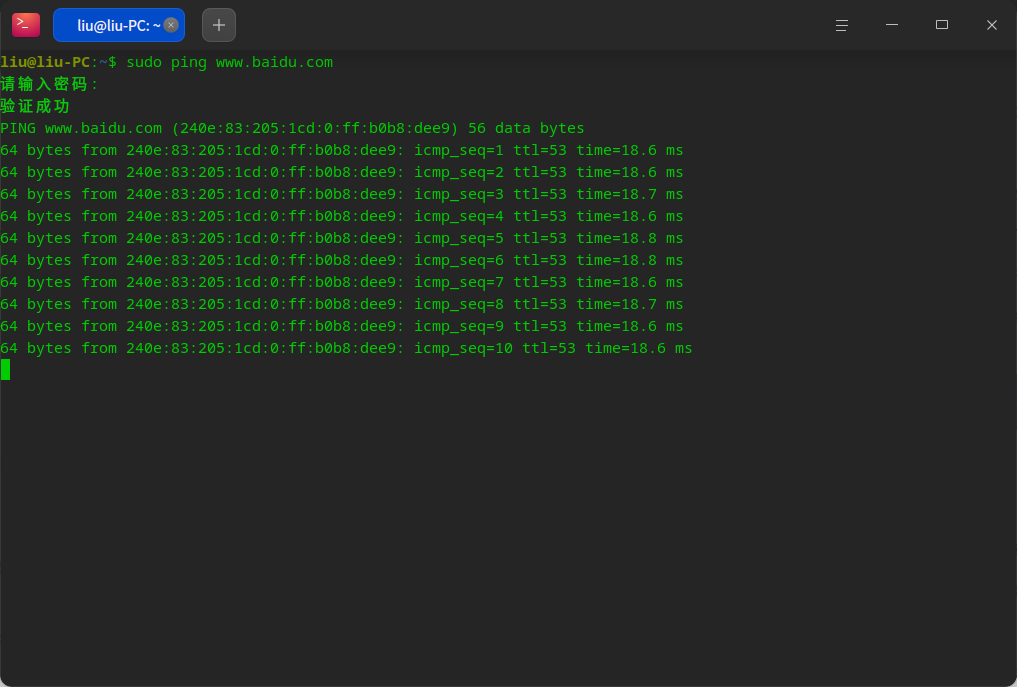Click the liu@liu-PC shell prompt text
The height and width of the screenshot is (687, 1017).
pyautogui.click(x=45, y=62)
